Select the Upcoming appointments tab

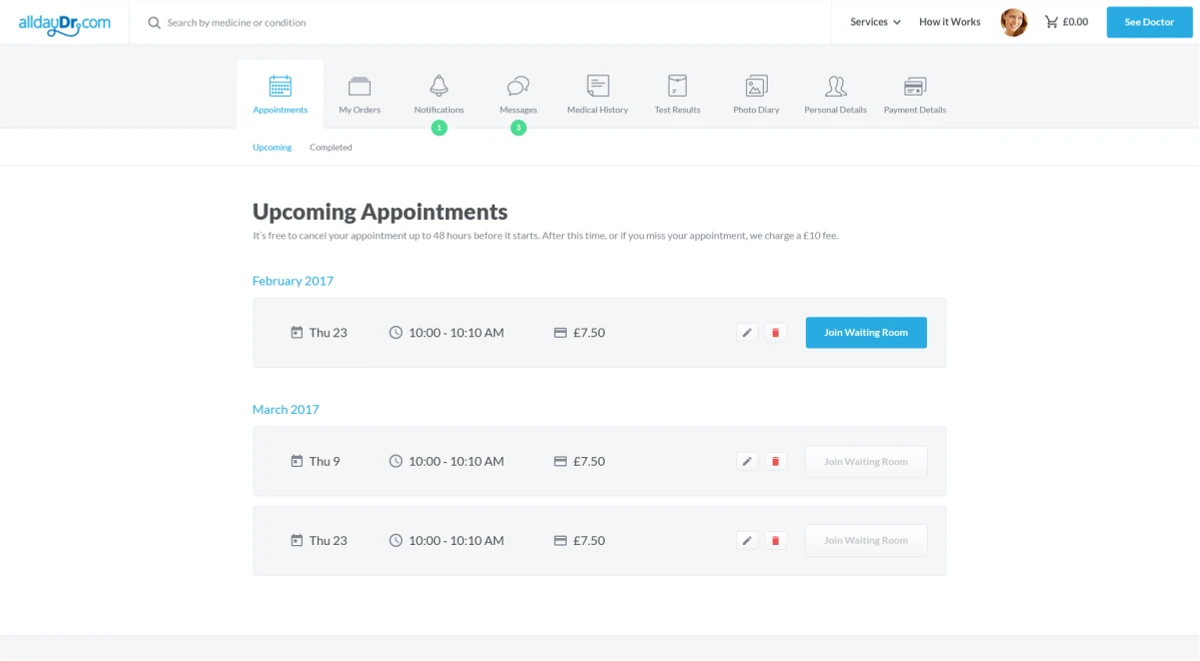pos(272,148)
